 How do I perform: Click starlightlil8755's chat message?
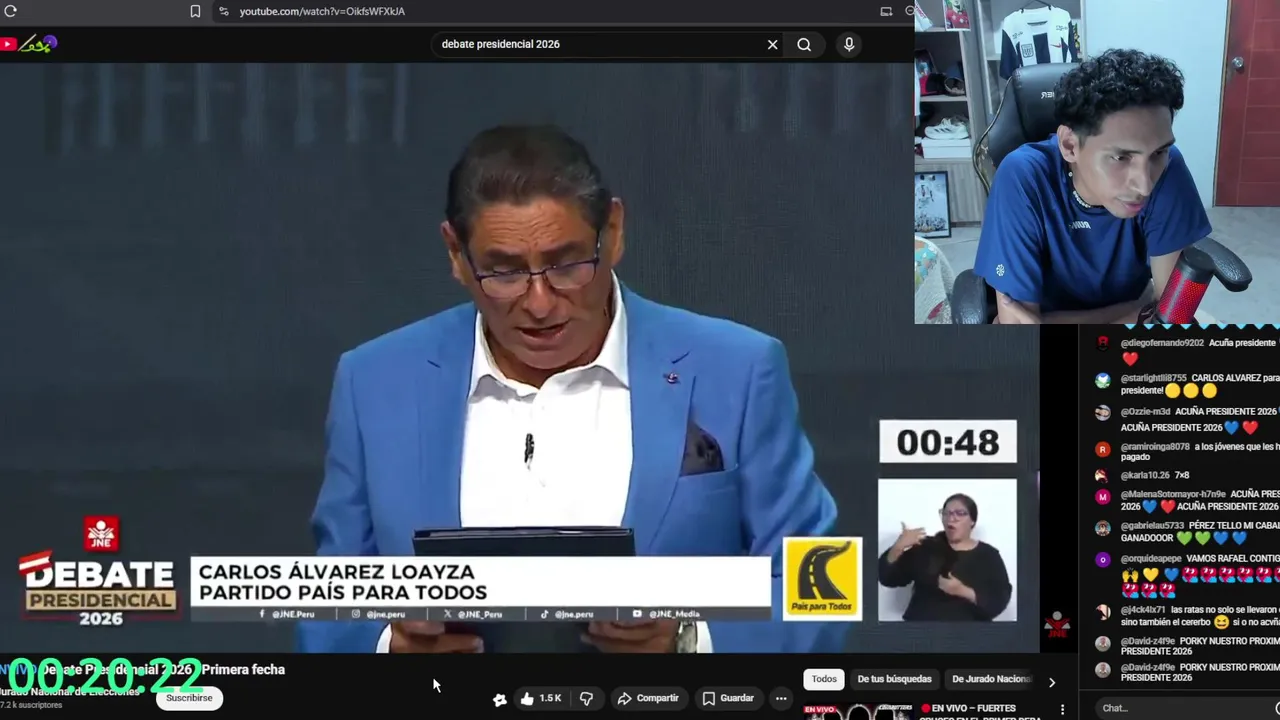[1199, 384]
